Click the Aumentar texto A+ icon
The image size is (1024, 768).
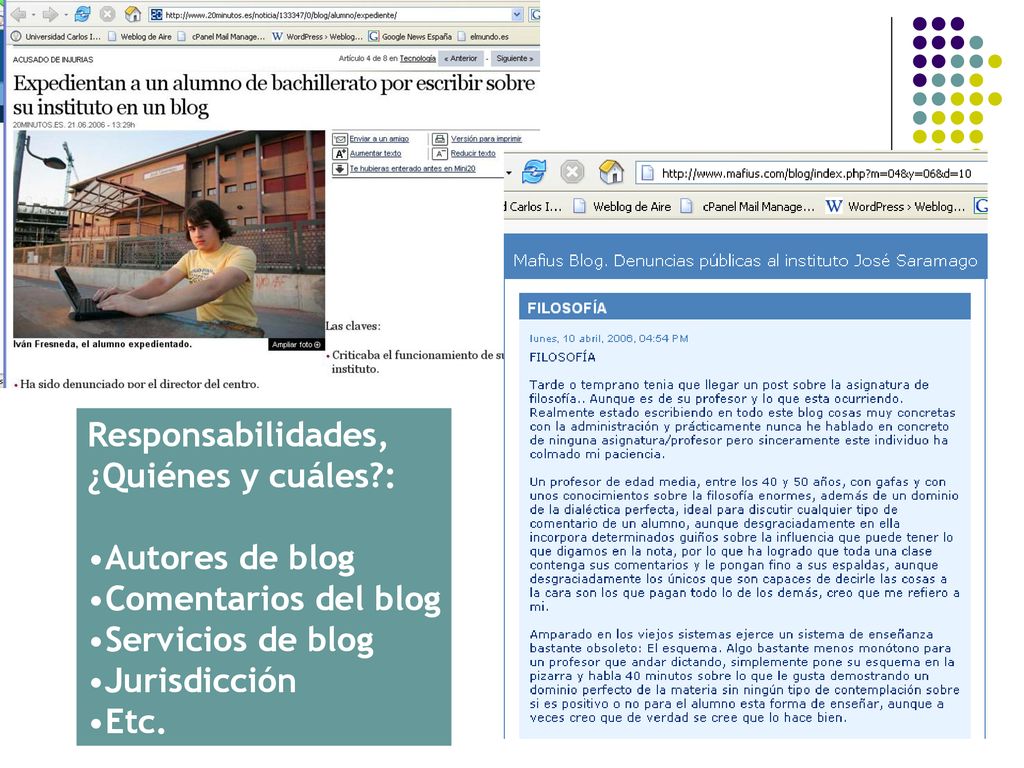(x=340, y=153)
